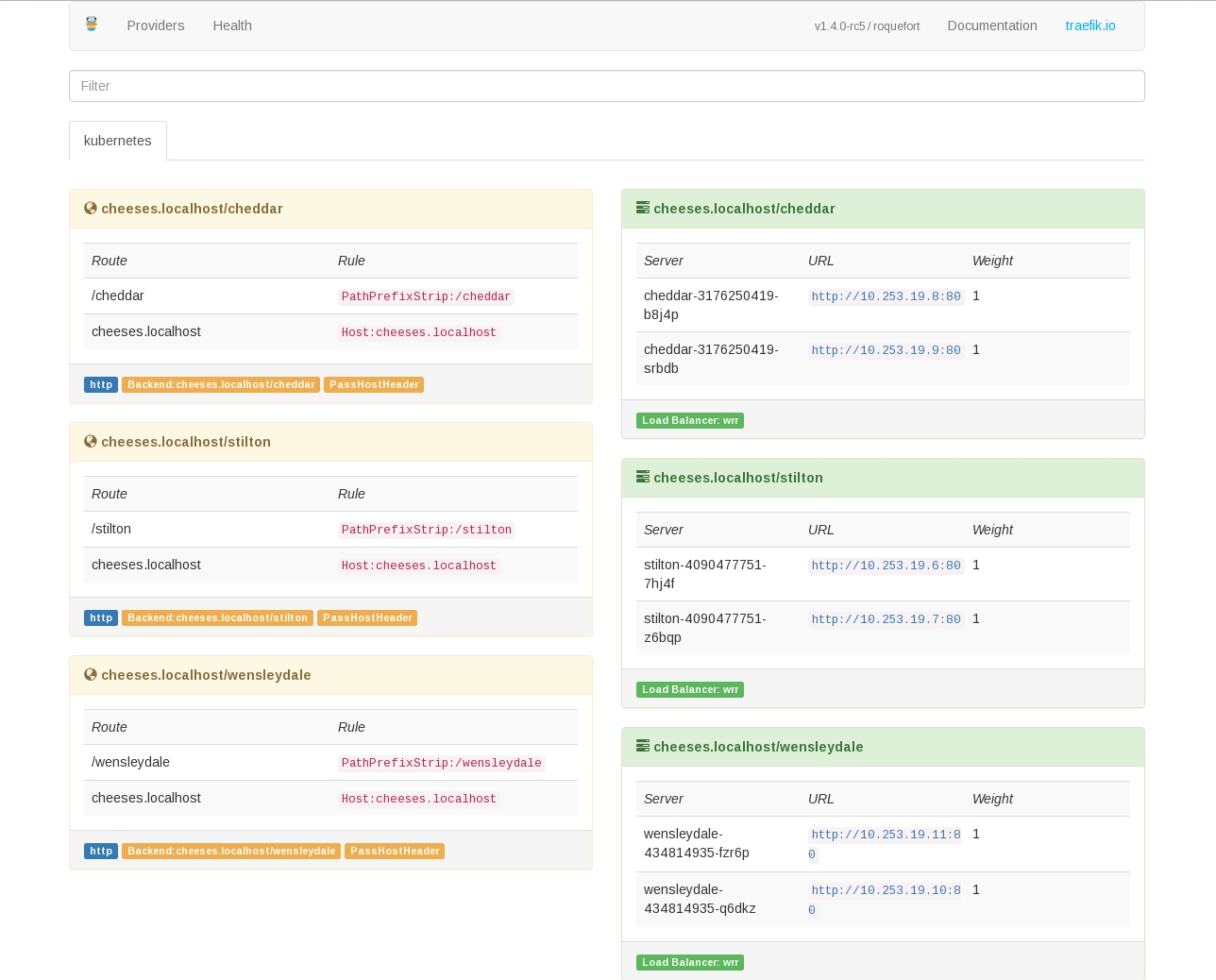Click server name wensleydale-434814935-fzr6p

697,843
